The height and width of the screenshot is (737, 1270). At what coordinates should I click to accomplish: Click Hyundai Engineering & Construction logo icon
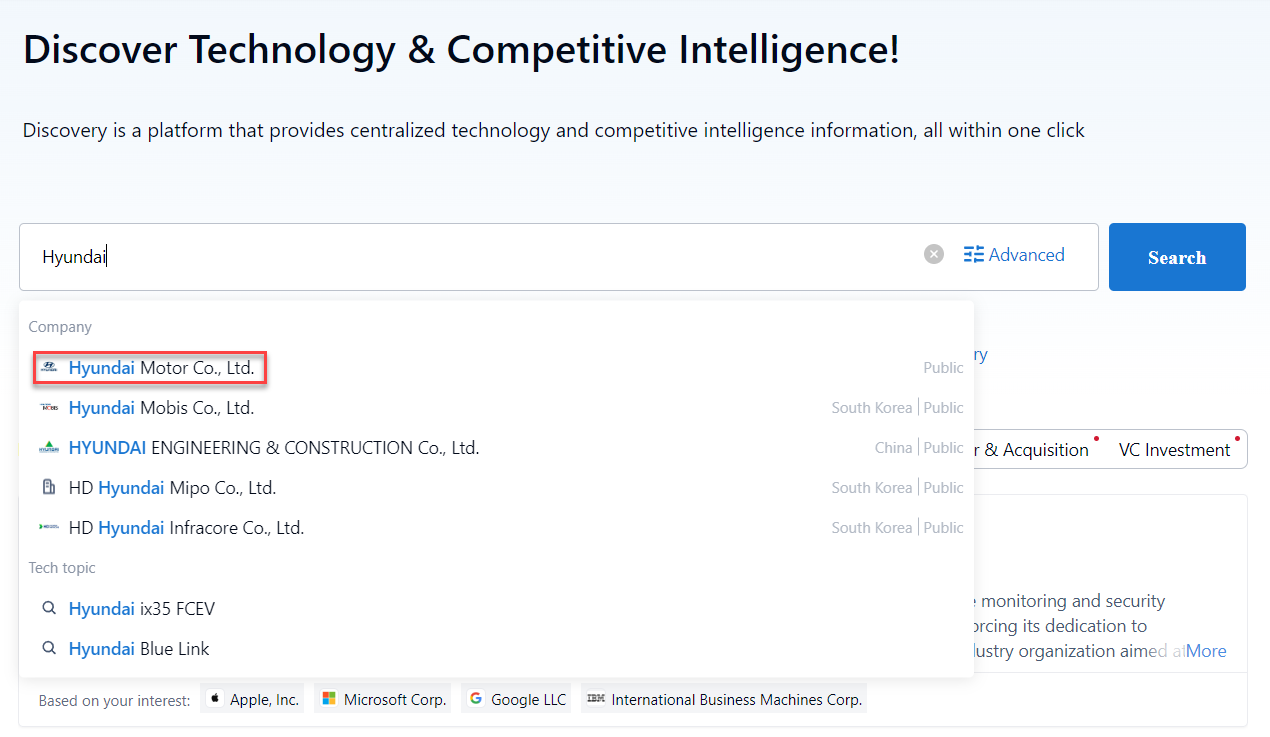(49, 448)
